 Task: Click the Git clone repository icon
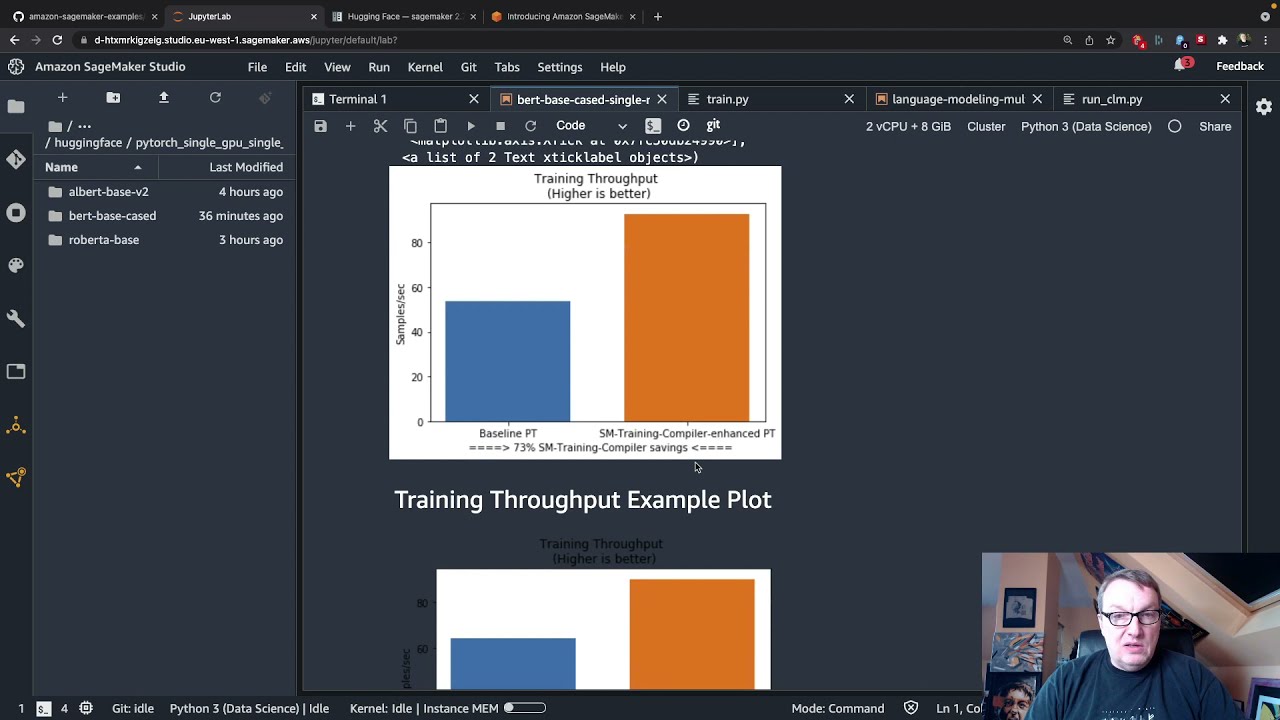click(x=265, y=97)
